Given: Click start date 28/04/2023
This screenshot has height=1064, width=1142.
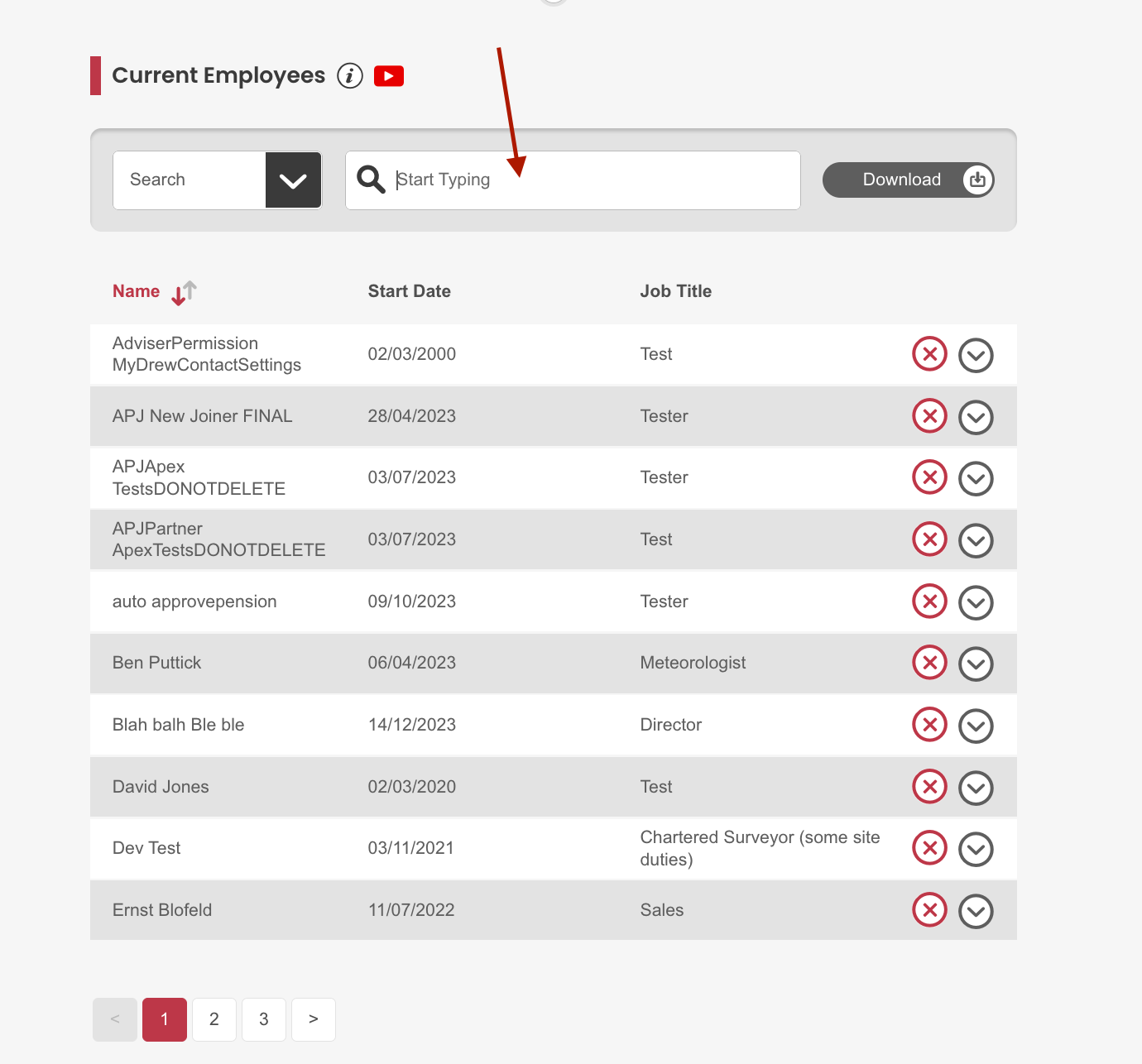Looking at the screenshot, I should (412, 416).
